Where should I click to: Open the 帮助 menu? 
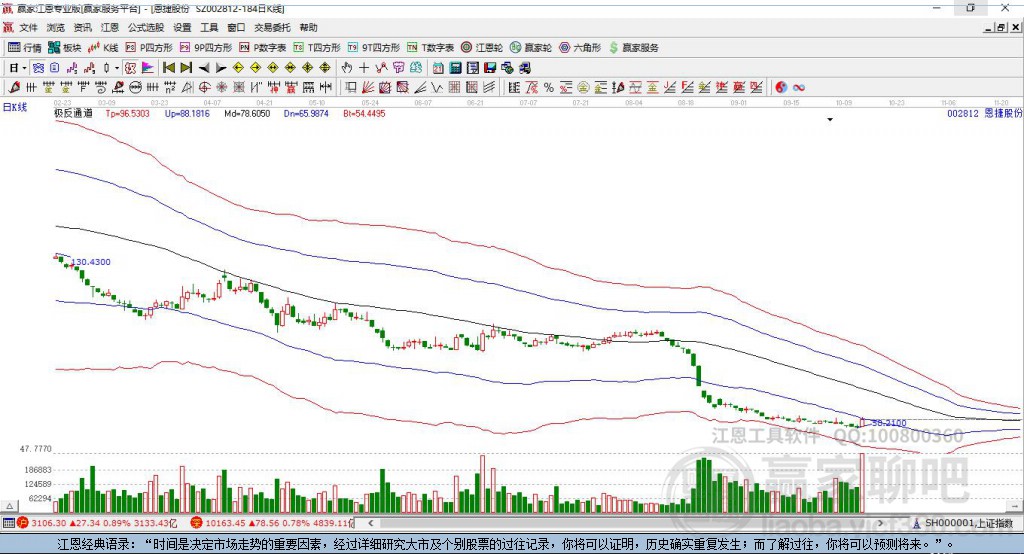click(308, 27)
